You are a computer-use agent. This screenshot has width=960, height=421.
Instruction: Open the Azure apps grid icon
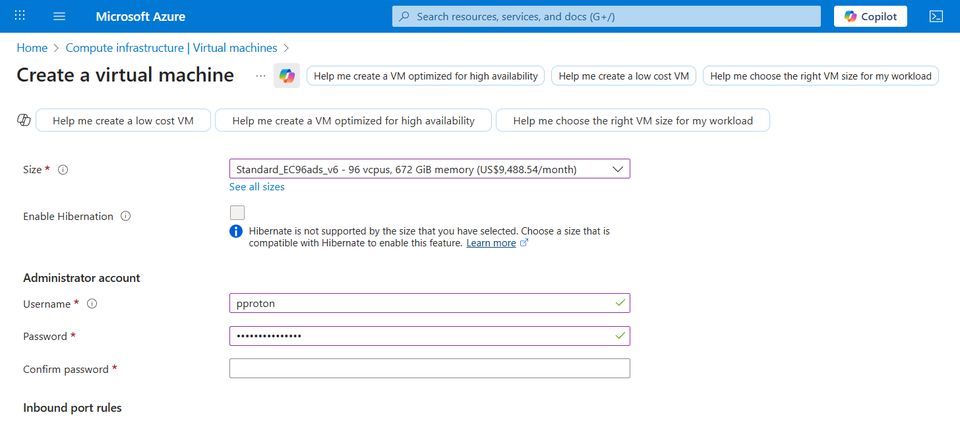click(20, 16)
